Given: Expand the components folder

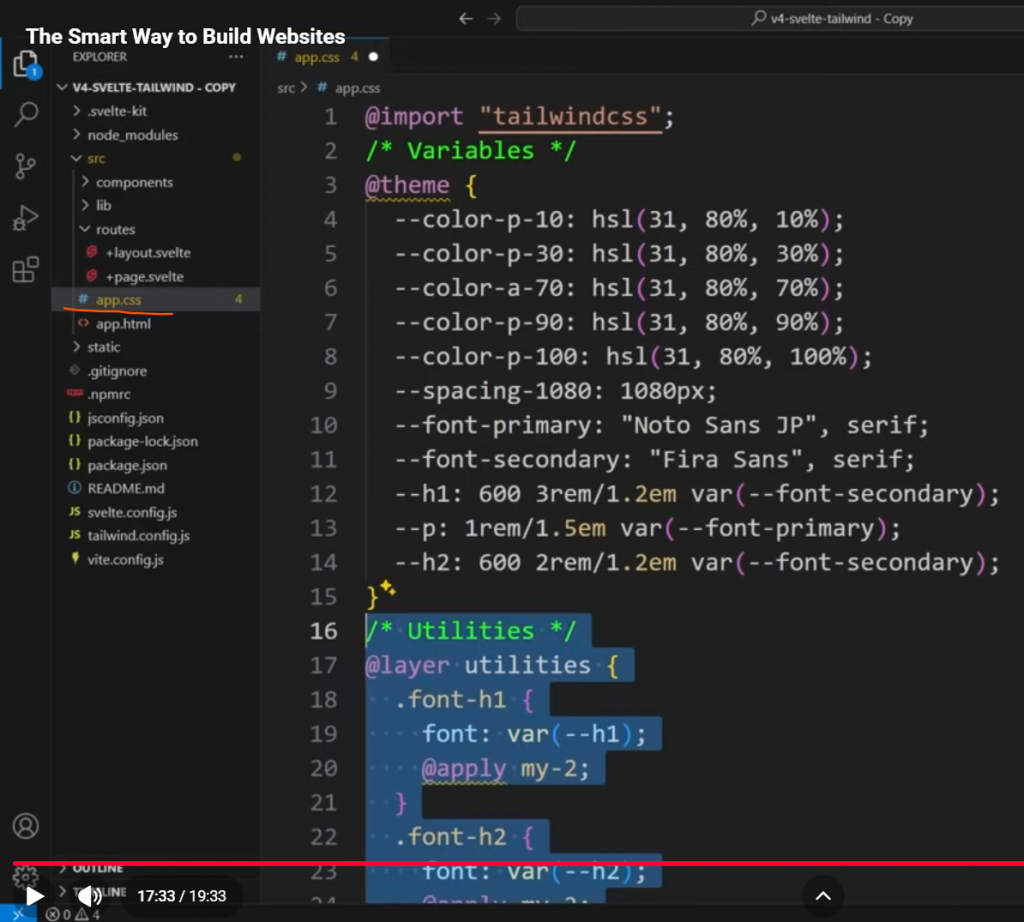Looking at the screenshot, I should [x=134, y=182].
